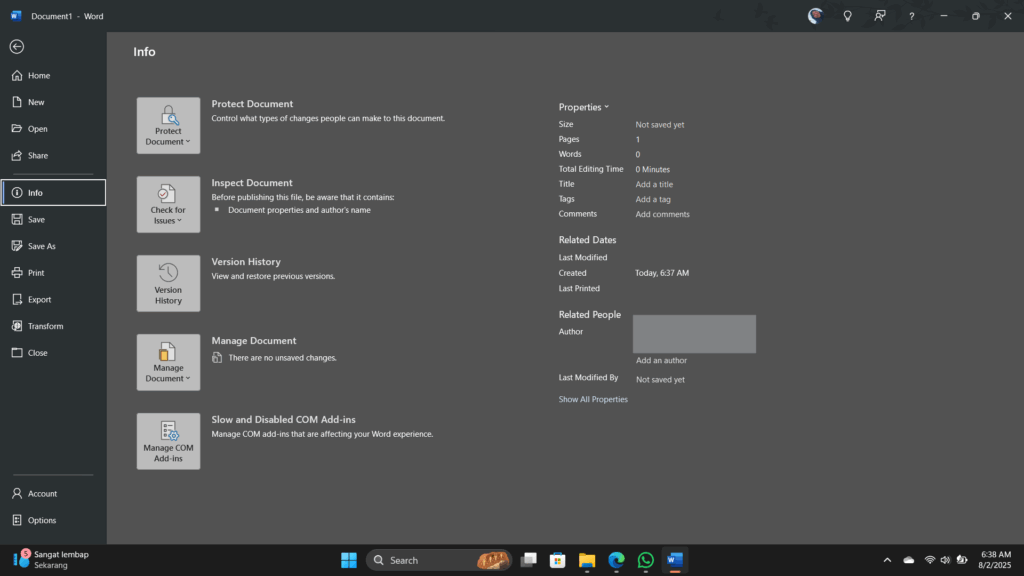Image resolution: width=1024 pixels, height=576 pixels.
Task: Select New in the backstage sidebar
Action: [x=53, y=103]
